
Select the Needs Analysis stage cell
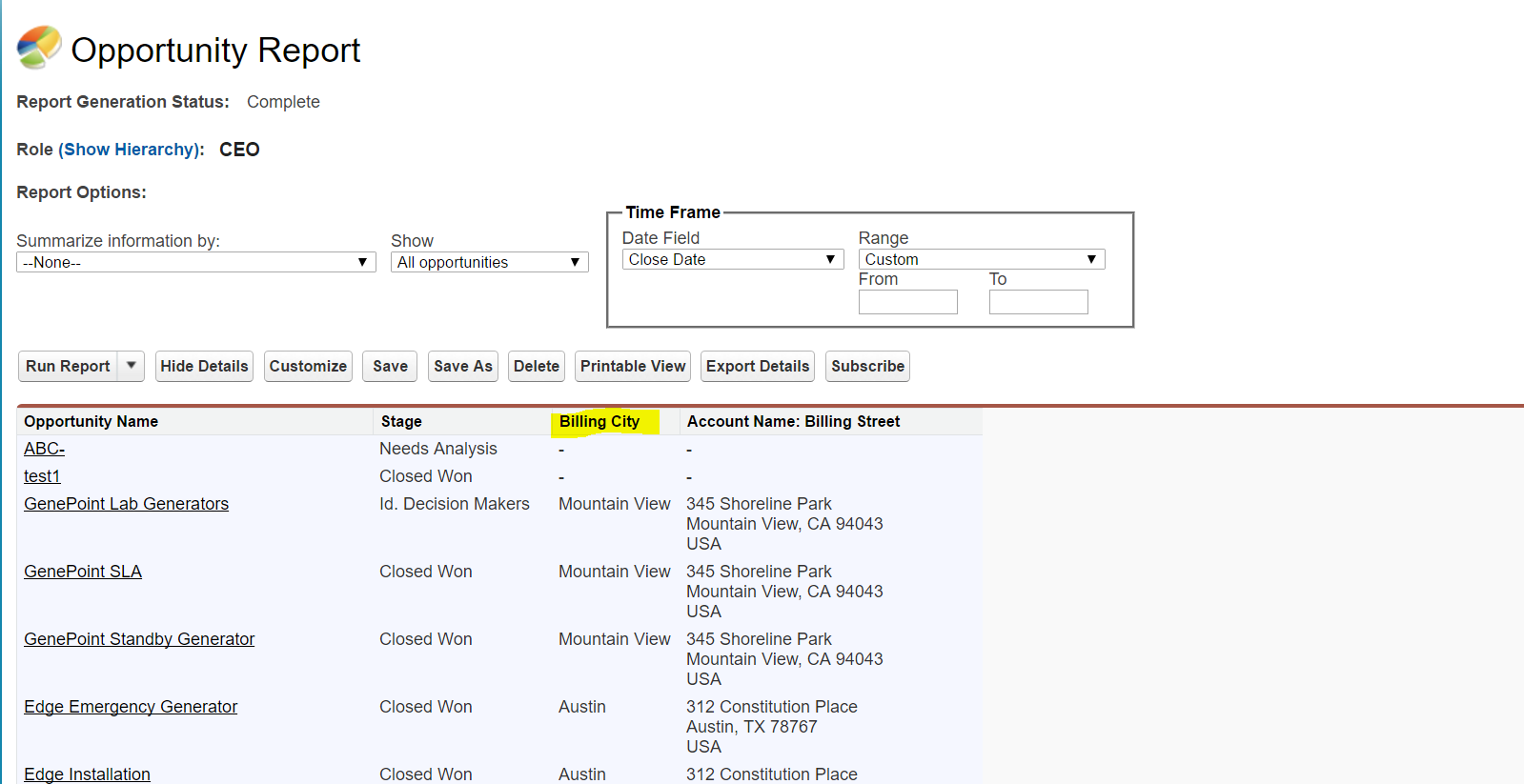coord(438,449)
